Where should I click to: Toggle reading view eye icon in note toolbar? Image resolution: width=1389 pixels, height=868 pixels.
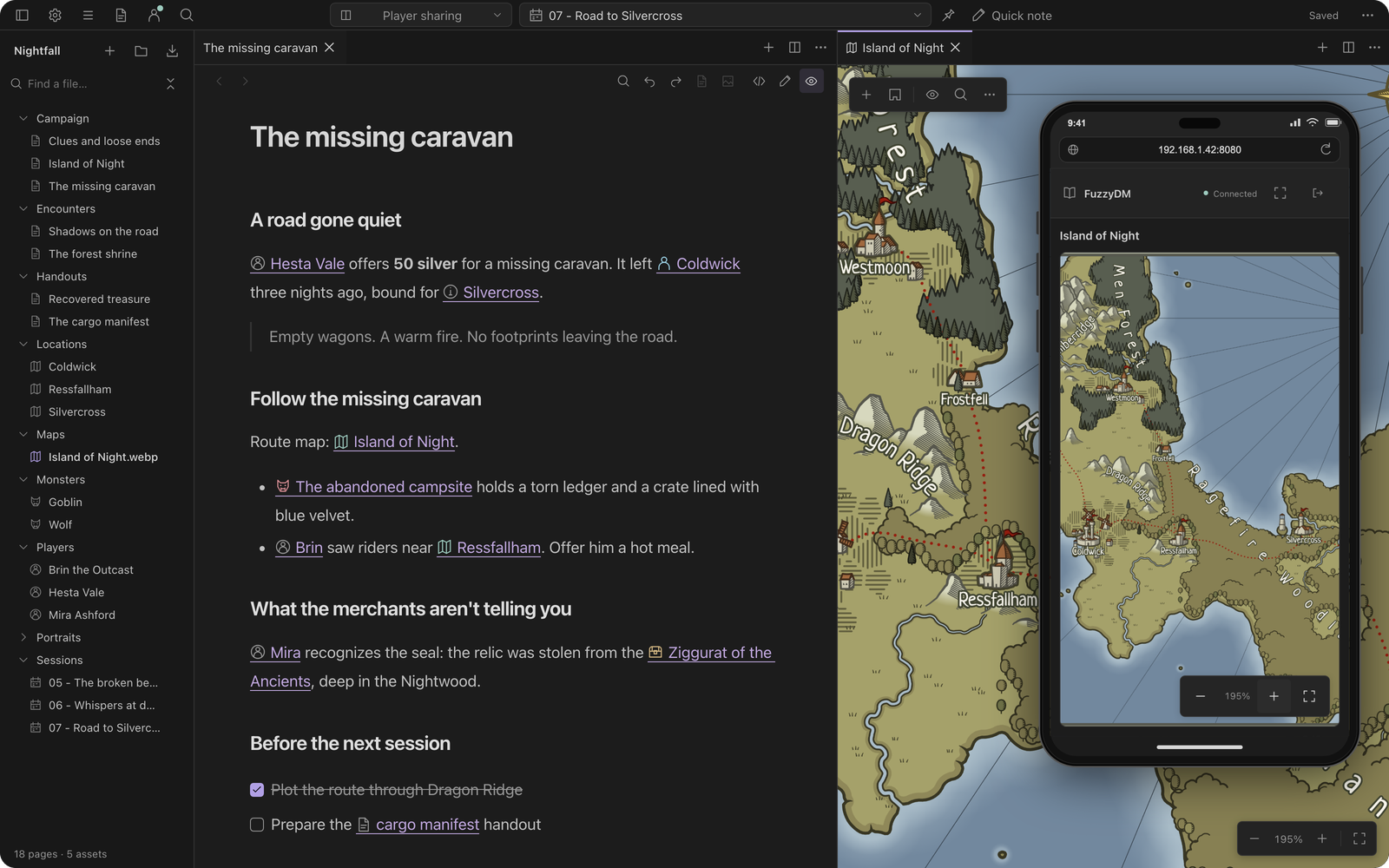812,82
